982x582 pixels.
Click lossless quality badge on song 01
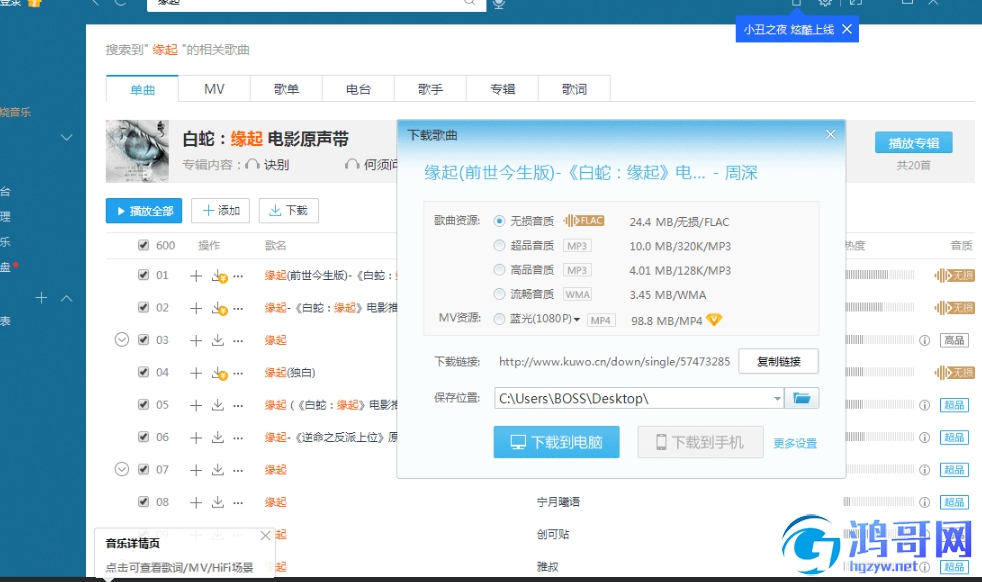tap(954, 275)
